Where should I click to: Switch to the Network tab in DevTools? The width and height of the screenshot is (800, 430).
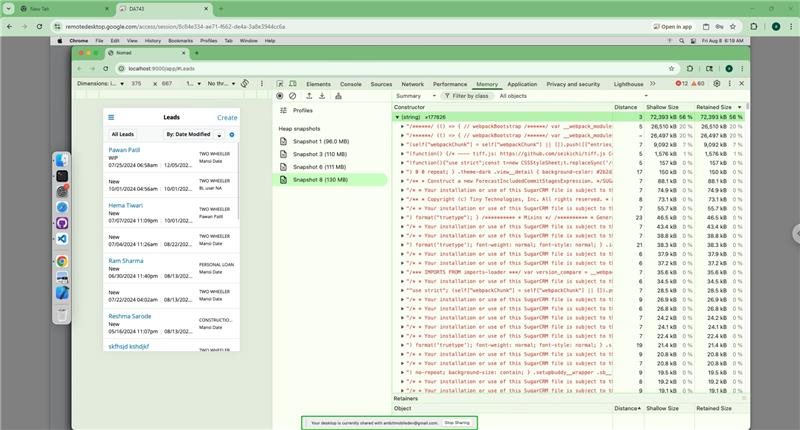coord(412,84)
